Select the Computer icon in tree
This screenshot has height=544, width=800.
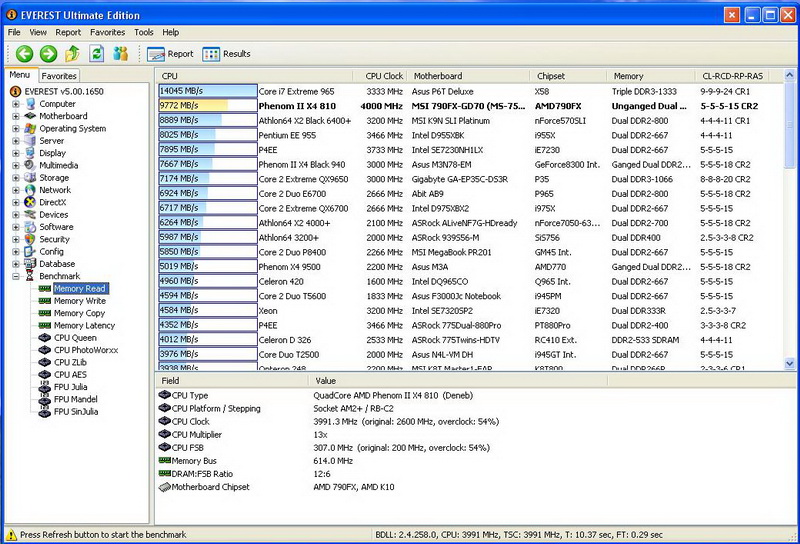click(30, 104)
